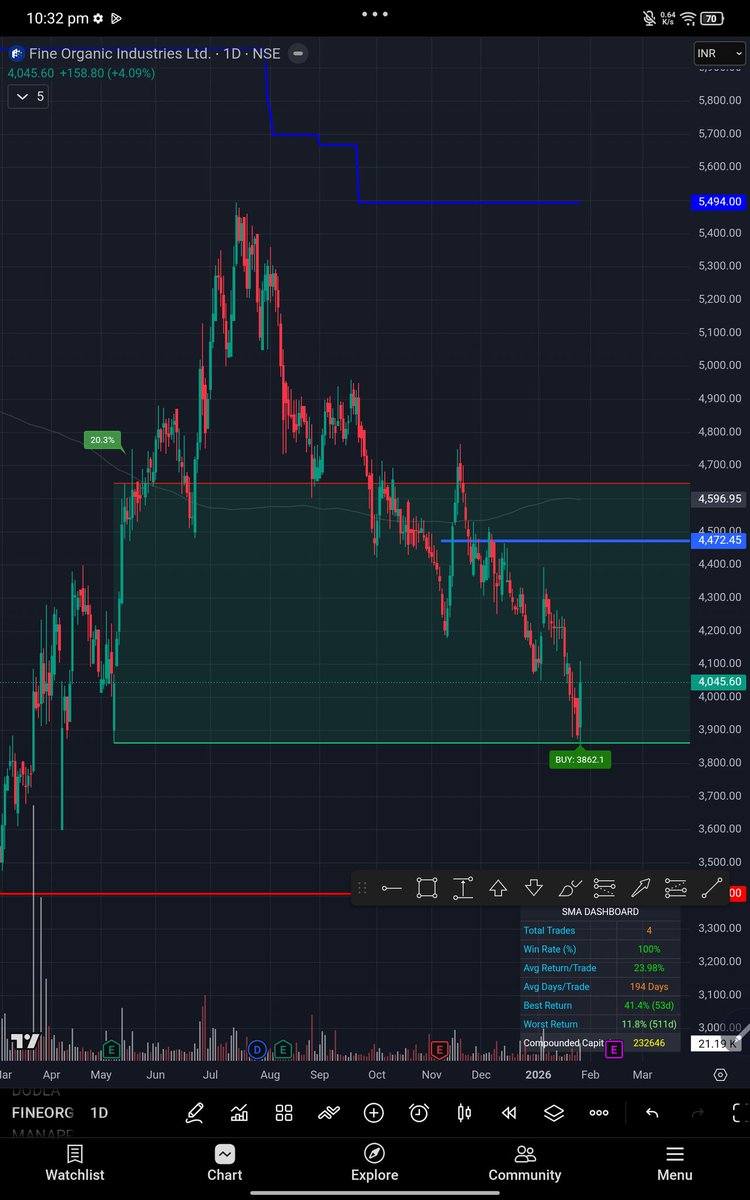The height and width of the screenshot is (1200, 750).
Task: Undo the last action
Action: point(652,1112)
